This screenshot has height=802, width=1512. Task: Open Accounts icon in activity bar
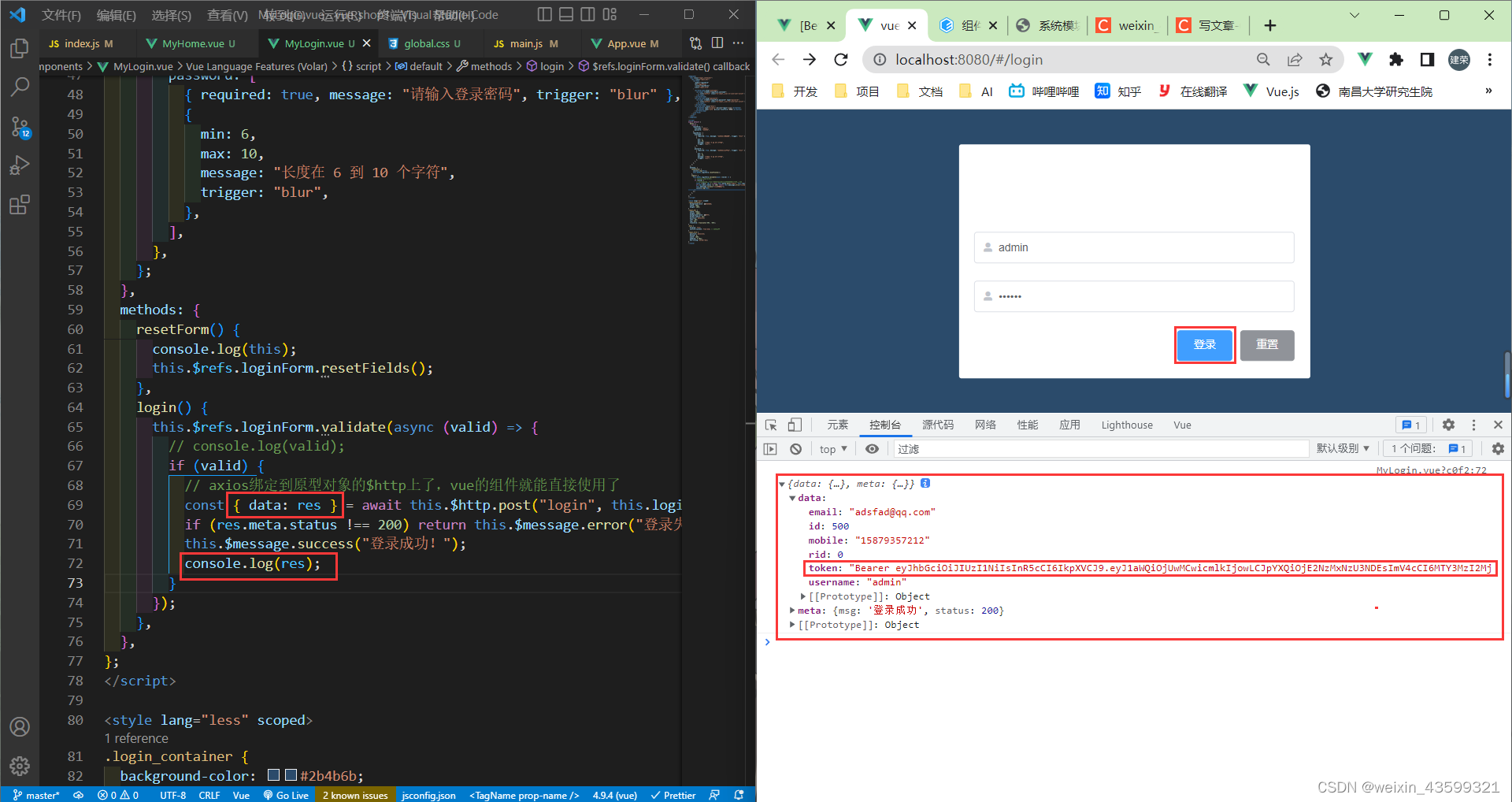pyautogui.click(x=20, y=726)
